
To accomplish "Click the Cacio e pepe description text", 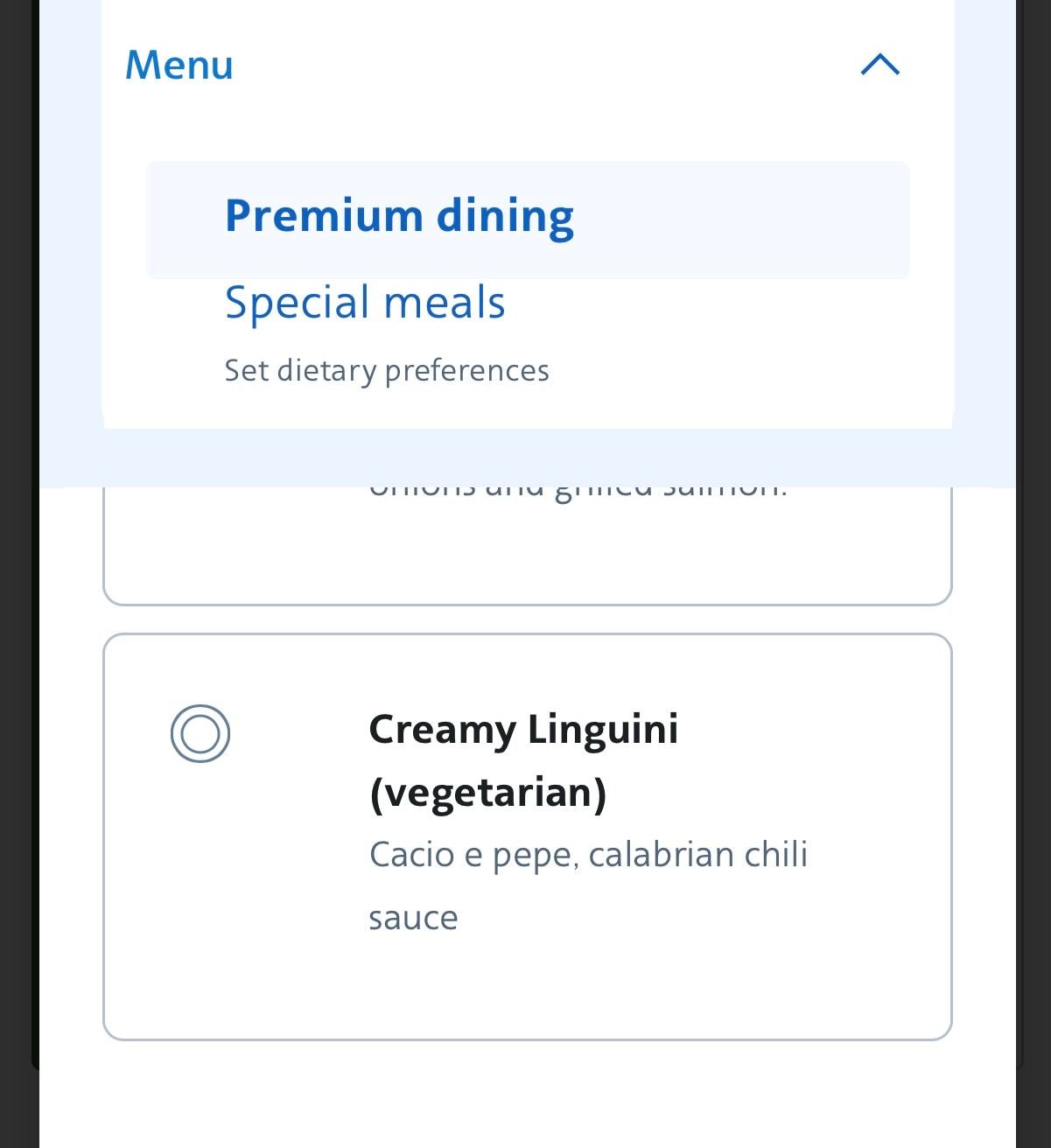I will (588, 855).
